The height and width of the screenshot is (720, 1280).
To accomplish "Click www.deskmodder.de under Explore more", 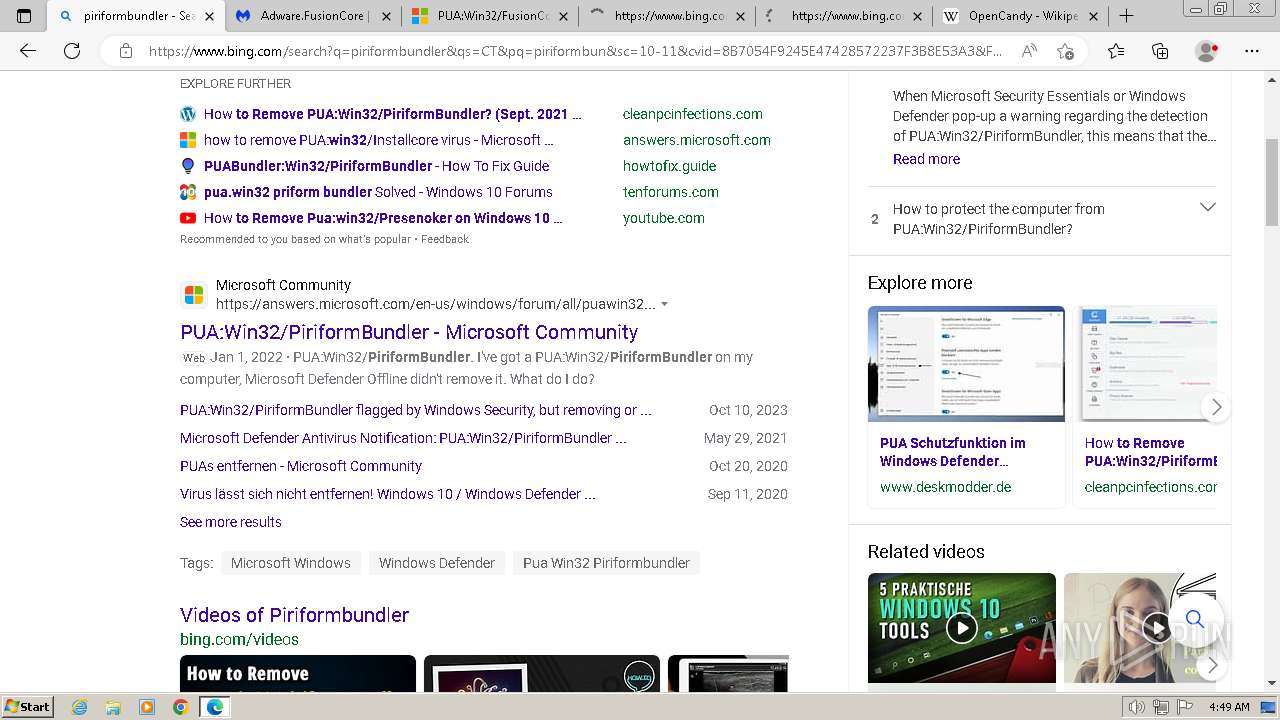I will pyautogui.click(x=945, y=487).
